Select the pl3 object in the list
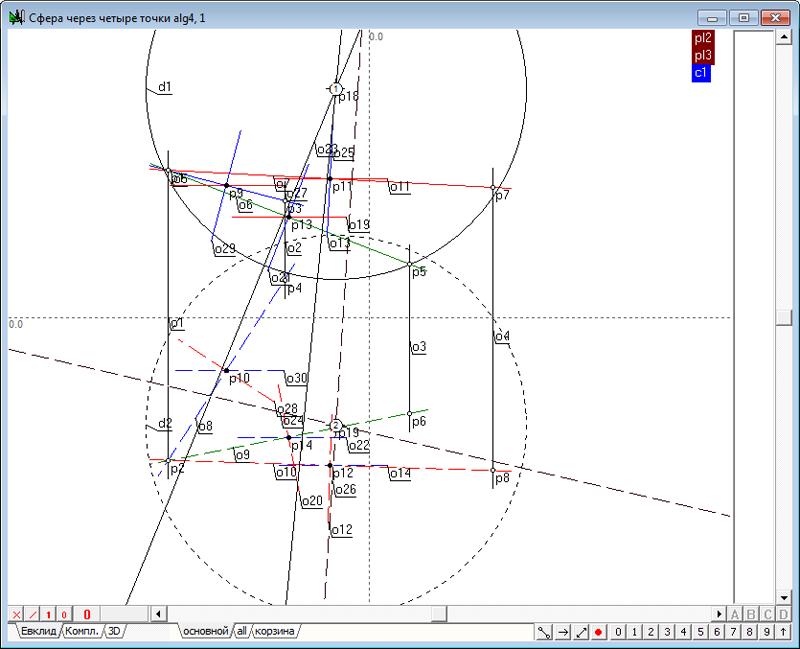Image resolution: width=800 pixels, height=649 pixels. click(703, 55)
